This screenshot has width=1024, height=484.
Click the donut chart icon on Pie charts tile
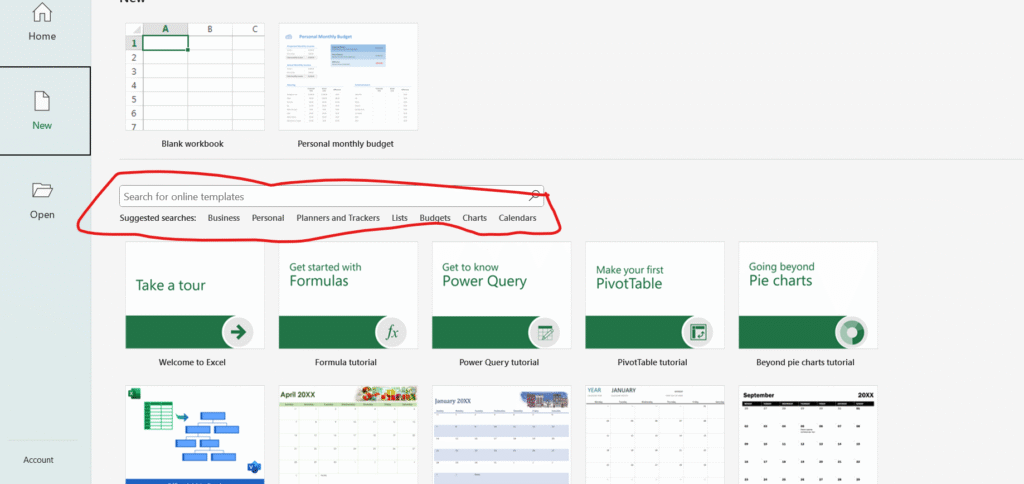[852, 332]
